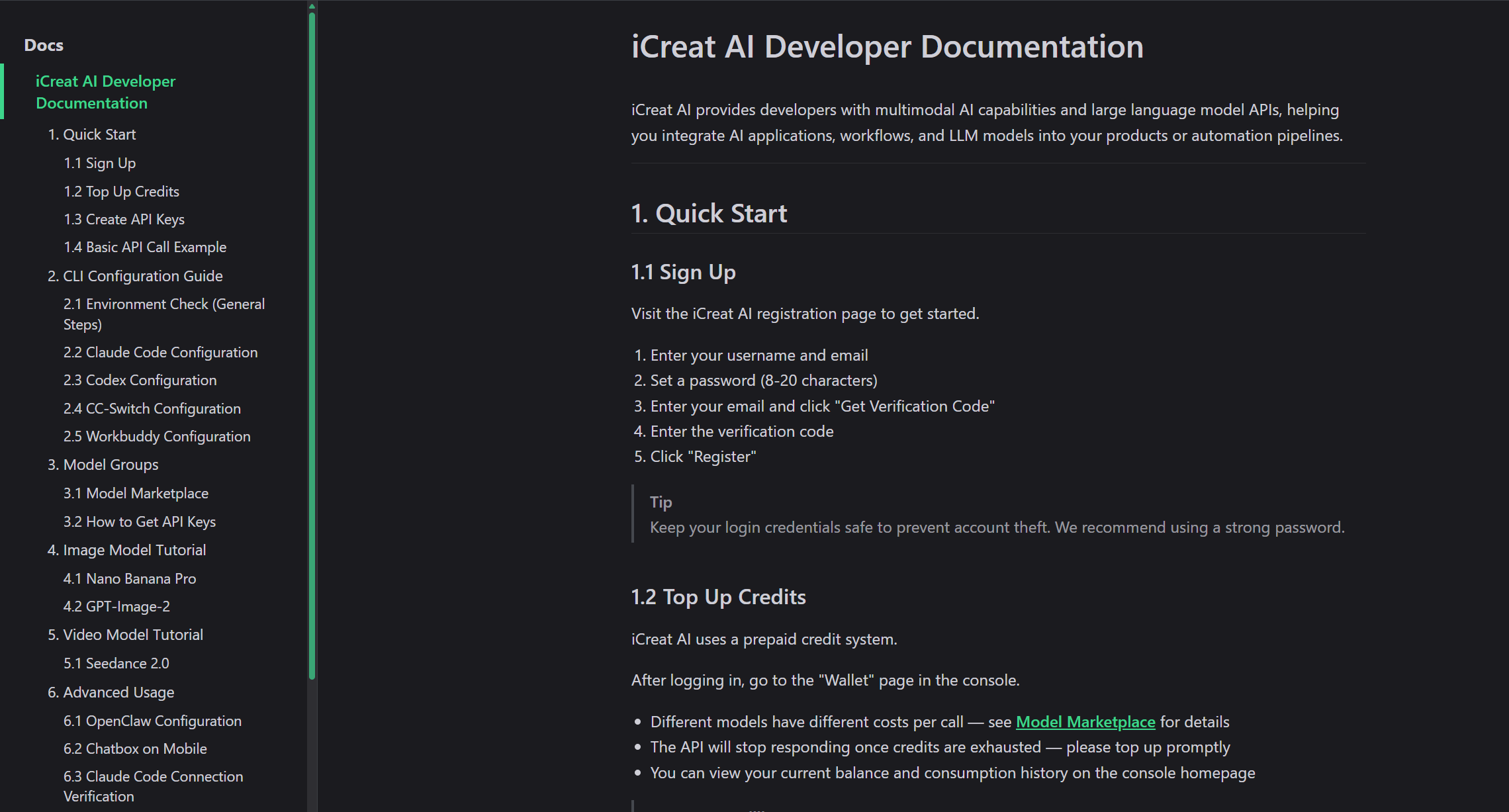The image size is (1509, 812).
Task: Click the 1.2 Top Up Credits content heading
Action: coord(718,597)
